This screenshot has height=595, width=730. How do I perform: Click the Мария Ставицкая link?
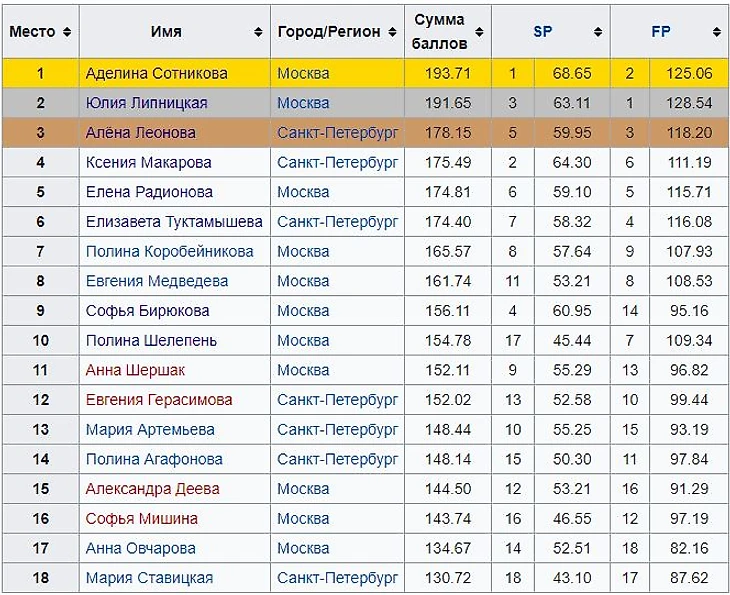pos(149,578)
